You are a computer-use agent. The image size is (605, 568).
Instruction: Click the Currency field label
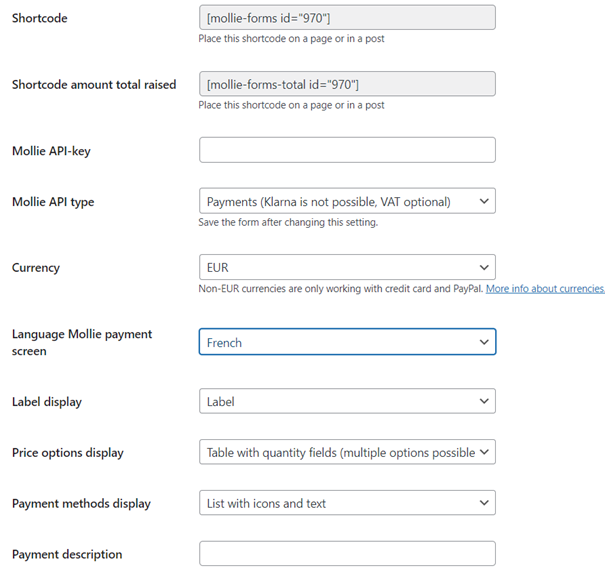36,268
